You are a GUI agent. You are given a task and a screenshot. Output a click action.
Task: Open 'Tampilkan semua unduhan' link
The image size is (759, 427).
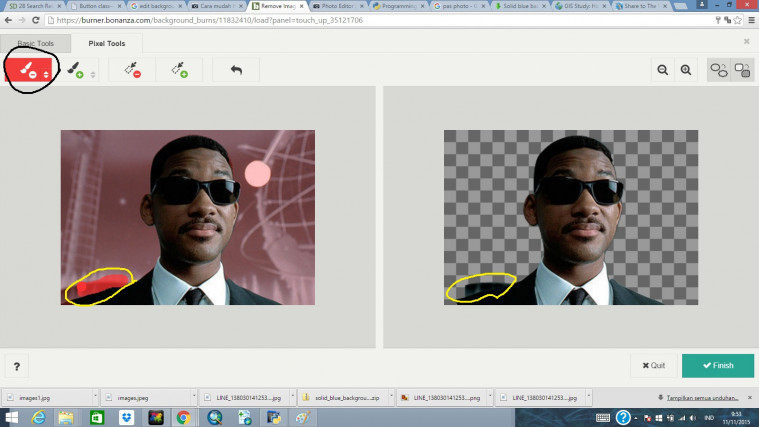pyautogui.click(x=702, y=398)
